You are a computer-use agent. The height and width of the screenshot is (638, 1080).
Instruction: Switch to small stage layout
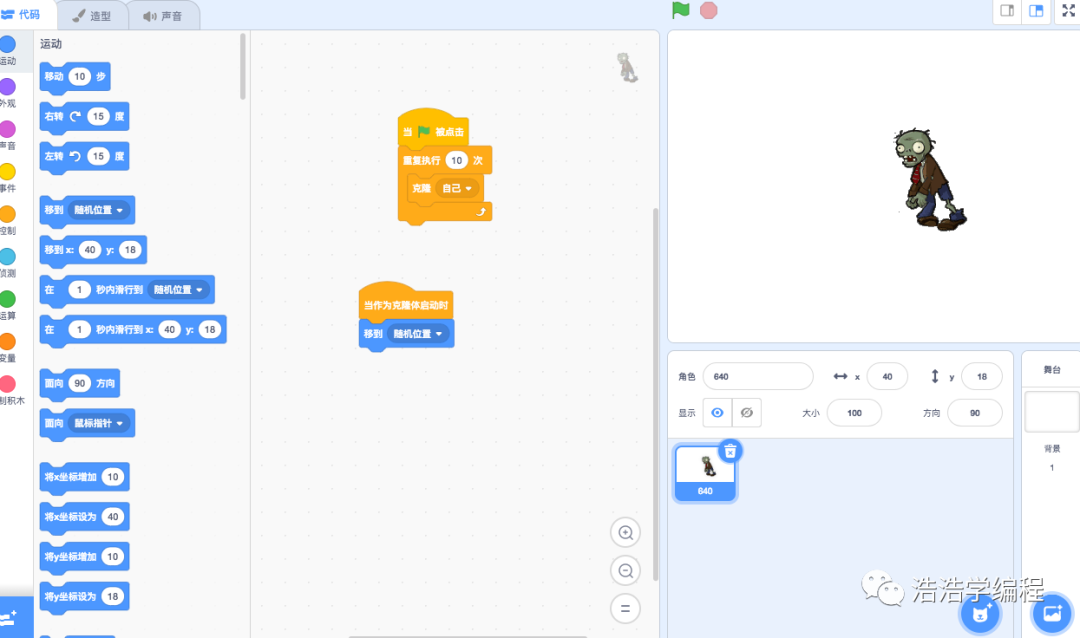tap(1007, 11)
